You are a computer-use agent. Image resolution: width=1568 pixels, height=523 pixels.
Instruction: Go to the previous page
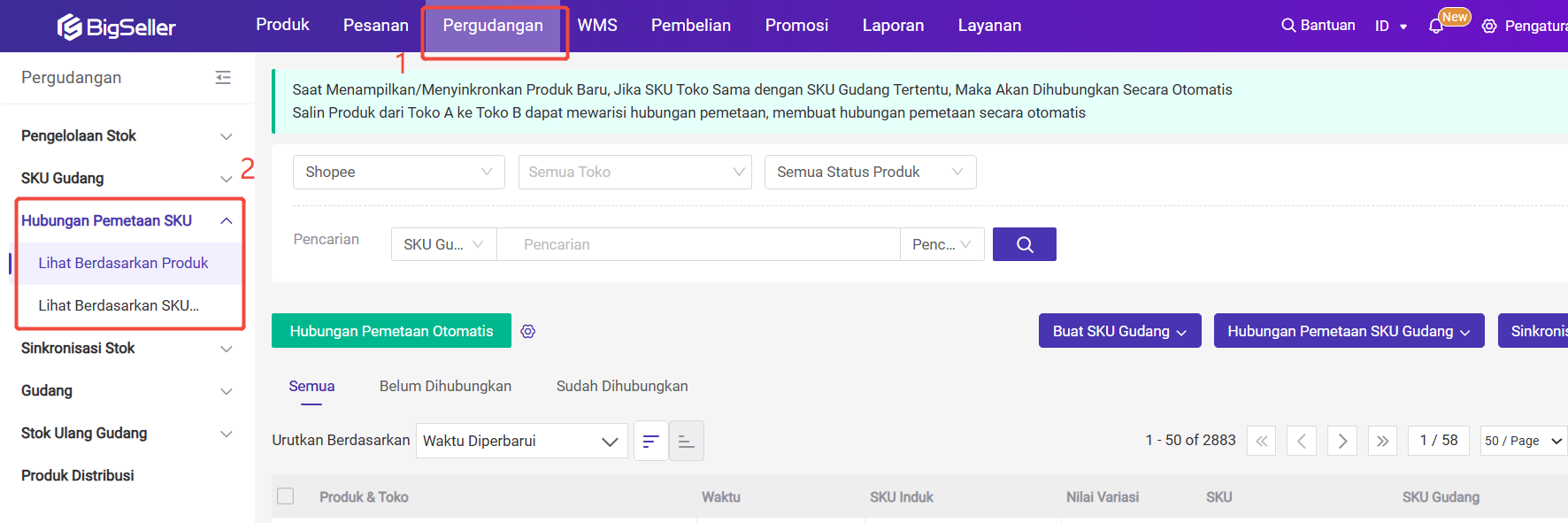pos(1302,441)
